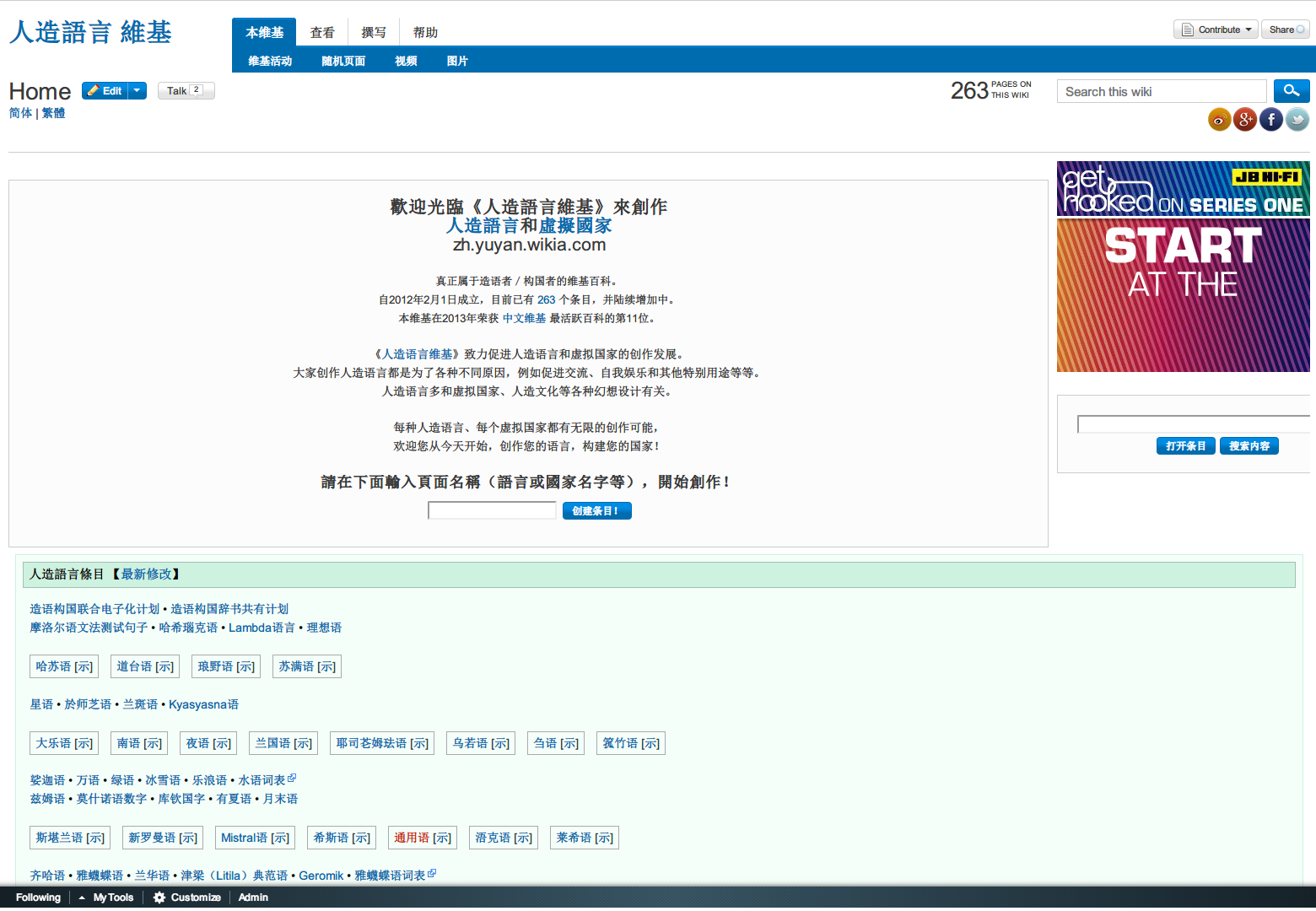Image resolution: width=1316 pixels, height=911 pixels.
Task: Open 图片 in the submenu
Action: coord(457,61)
